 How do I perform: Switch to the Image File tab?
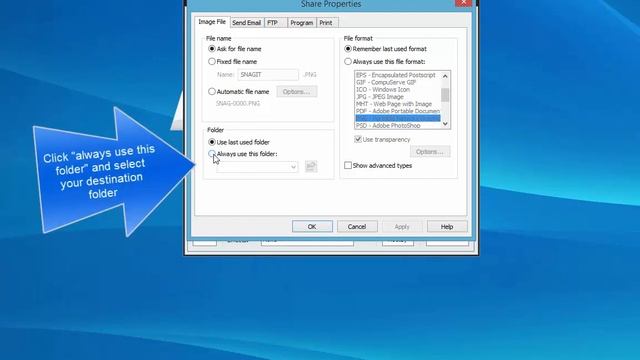point(212,22)
